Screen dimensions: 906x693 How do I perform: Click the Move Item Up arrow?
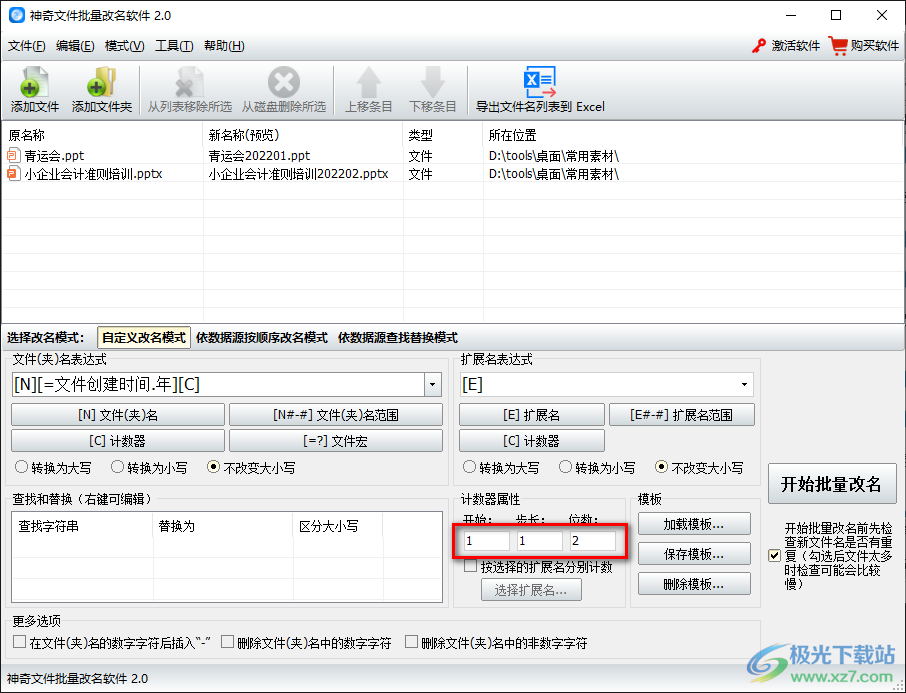(369, 83)
